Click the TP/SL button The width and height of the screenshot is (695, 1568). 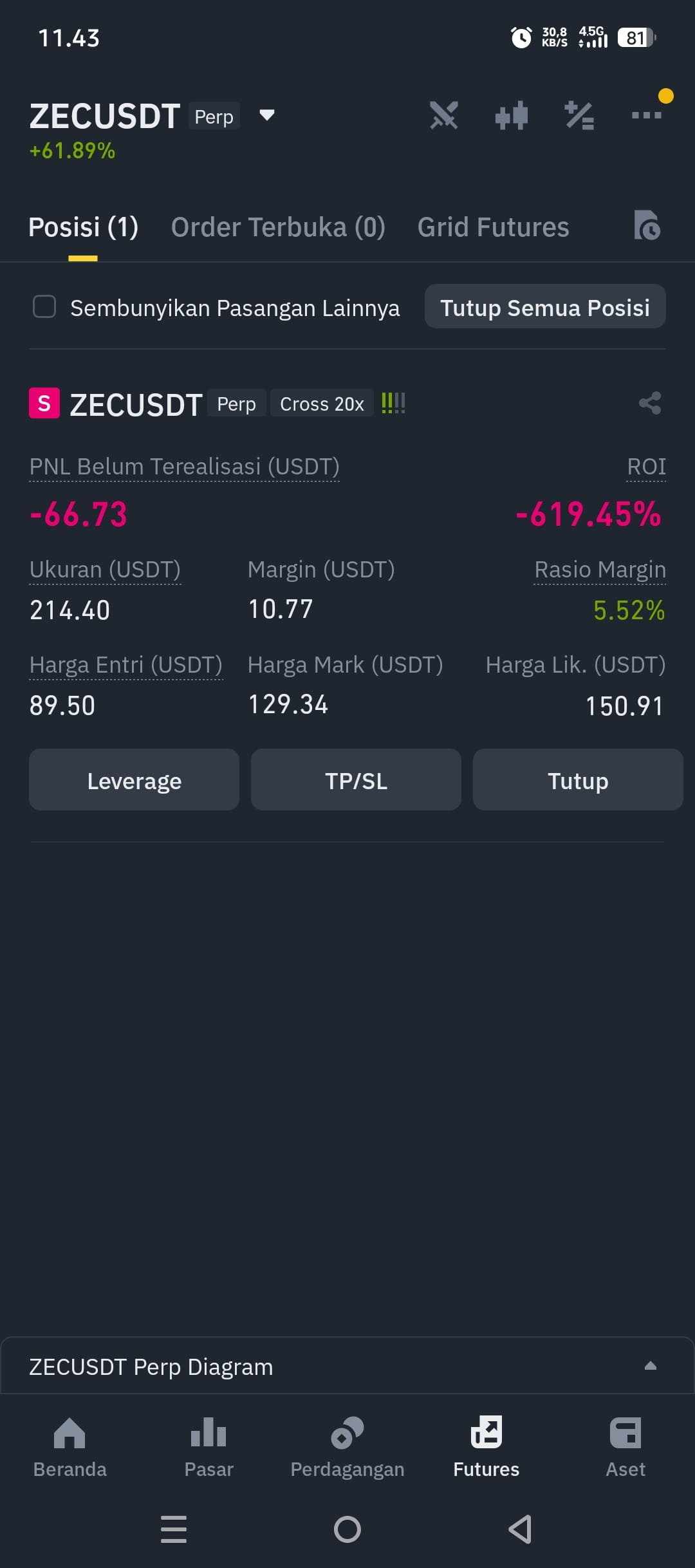pos(356,779)
